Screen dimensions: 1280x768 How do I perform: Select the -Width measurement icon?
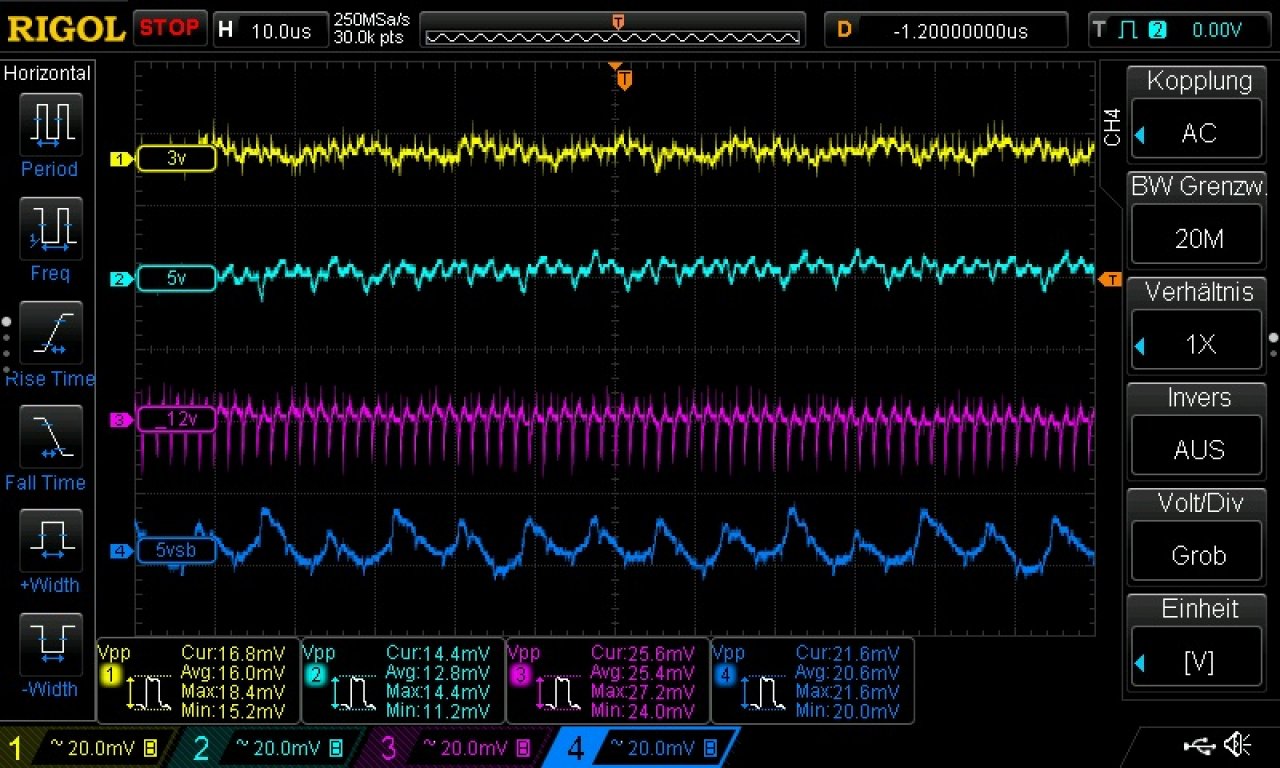pyautogui.click(x=50, y=643)
